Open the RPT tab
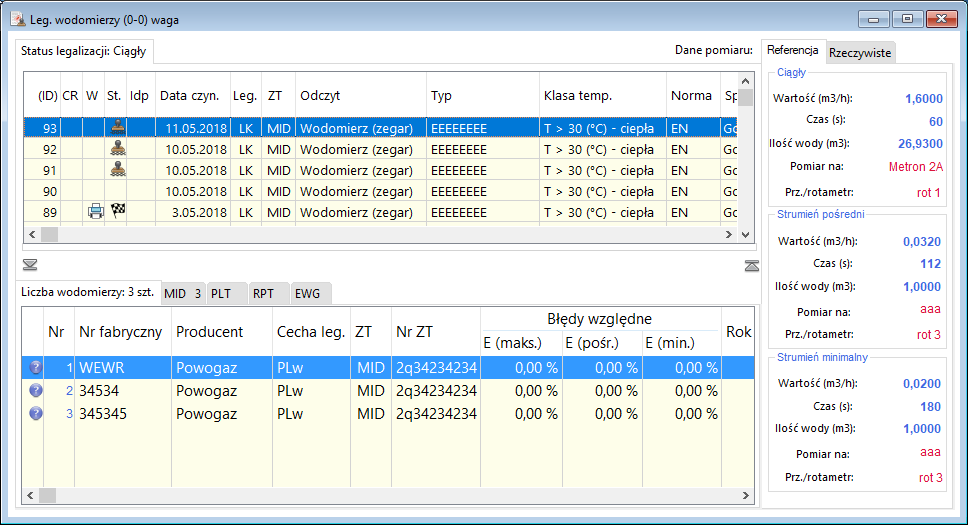Viewport: 968px width, 525px height. tap(267, 294)
